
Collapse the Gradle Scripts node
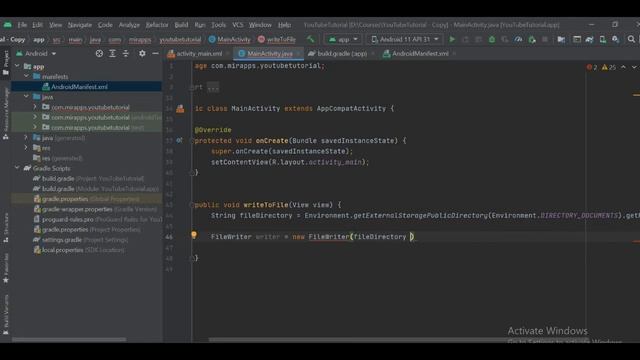coord(17,168)
